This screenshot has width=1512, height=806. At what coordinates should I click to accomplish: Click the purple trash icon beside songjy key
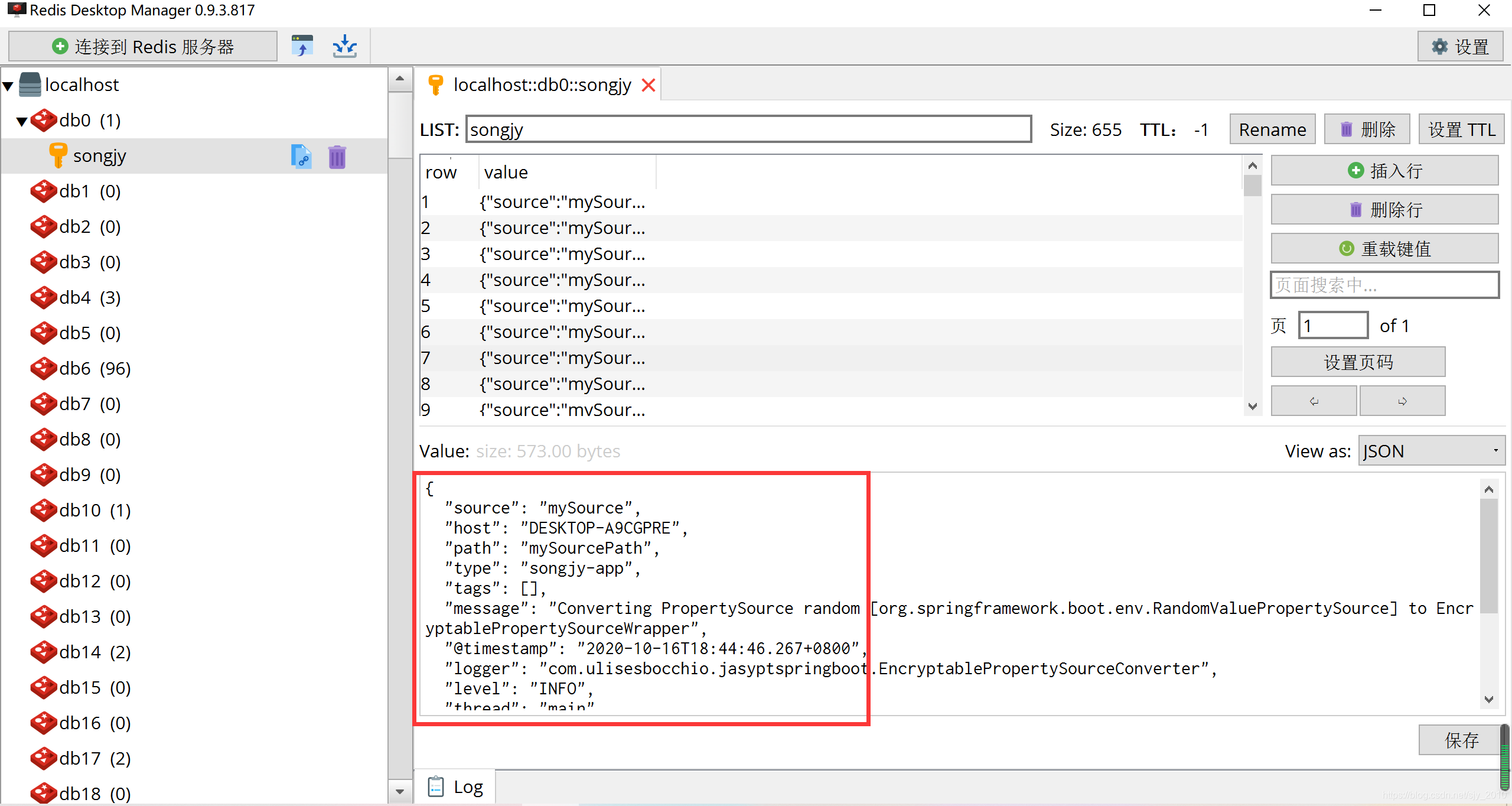pyautogui.click(x=337, y=157)
